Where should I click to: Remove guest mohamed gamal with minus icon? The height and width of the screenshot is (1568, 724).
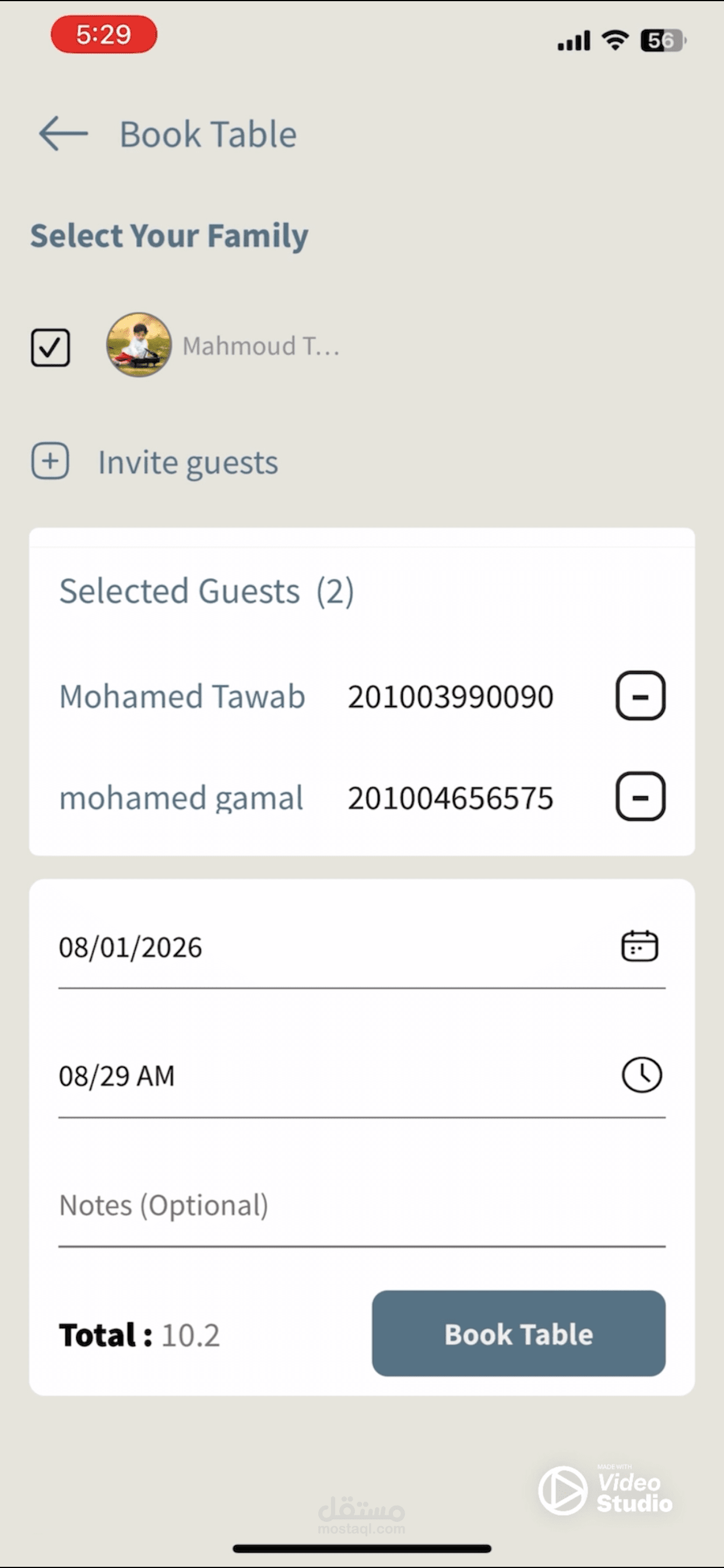(640, 797)
